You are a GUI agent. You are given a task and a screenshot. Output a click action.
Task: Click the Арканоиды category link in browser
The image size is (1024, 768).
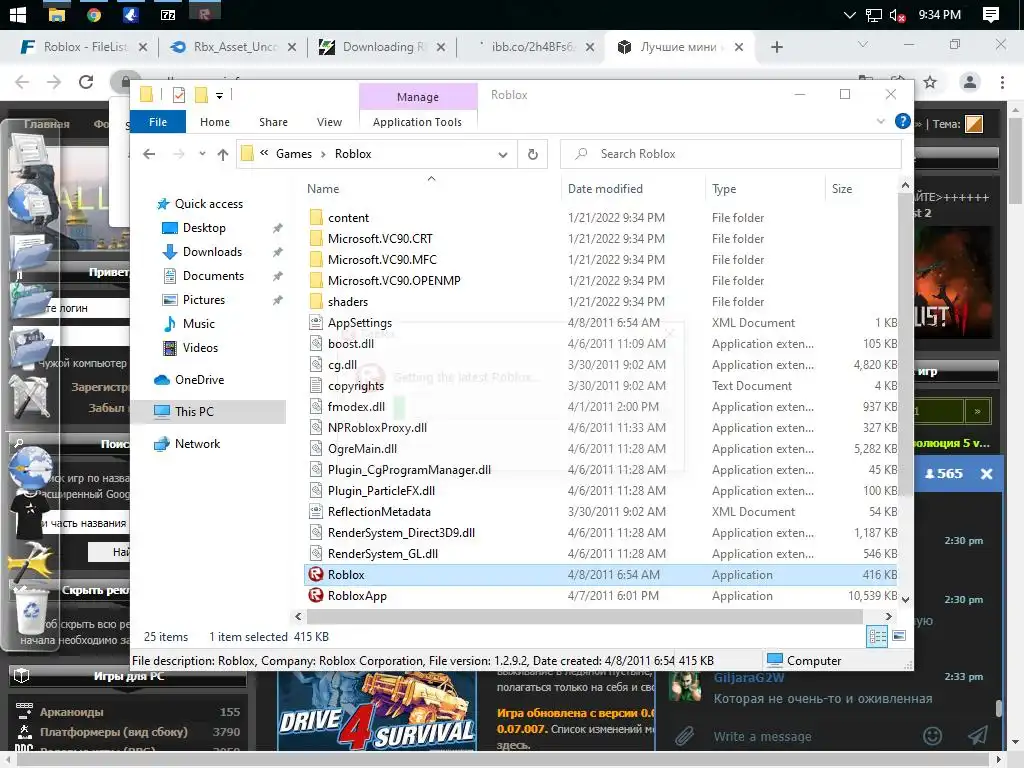tap(72, 712)
